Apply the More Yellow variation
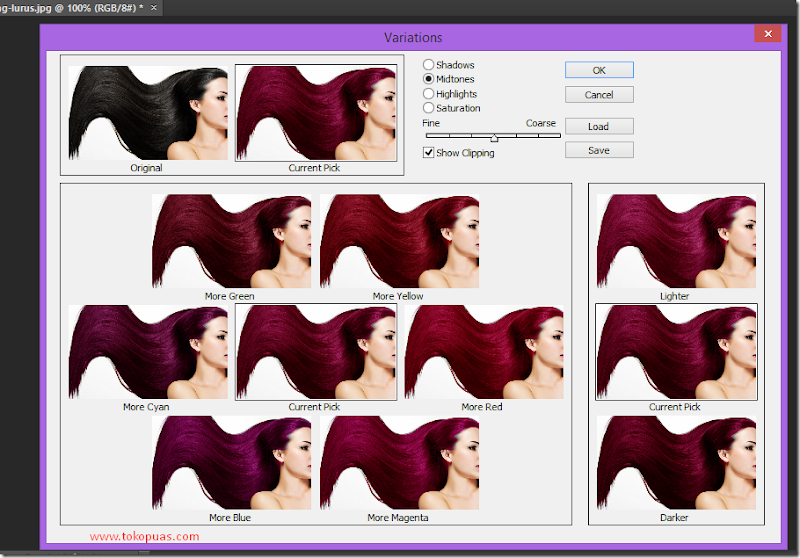The height and width of the screenshot is (558, 800). click(399, 241)
